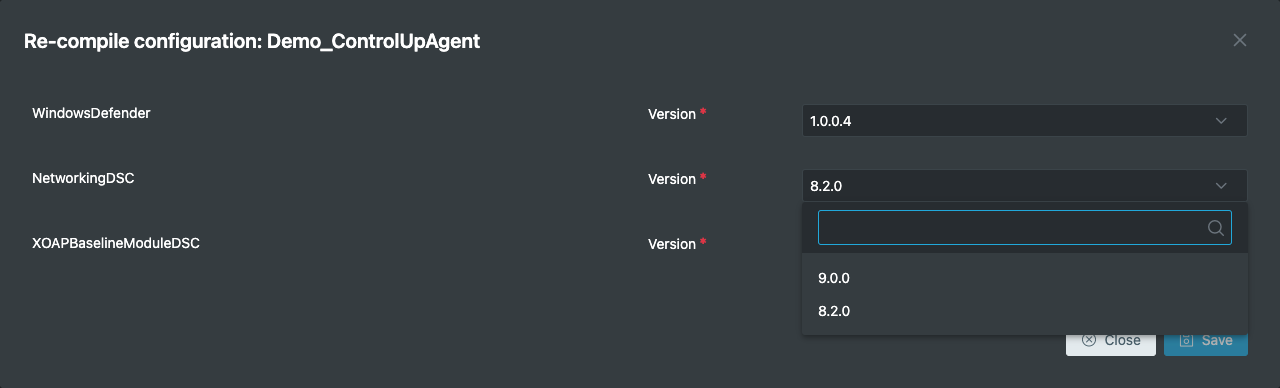The image size is (1280, 388).
Task: Click the XOAPBaselineModuleDSC module label
Action: pos(116,243)
